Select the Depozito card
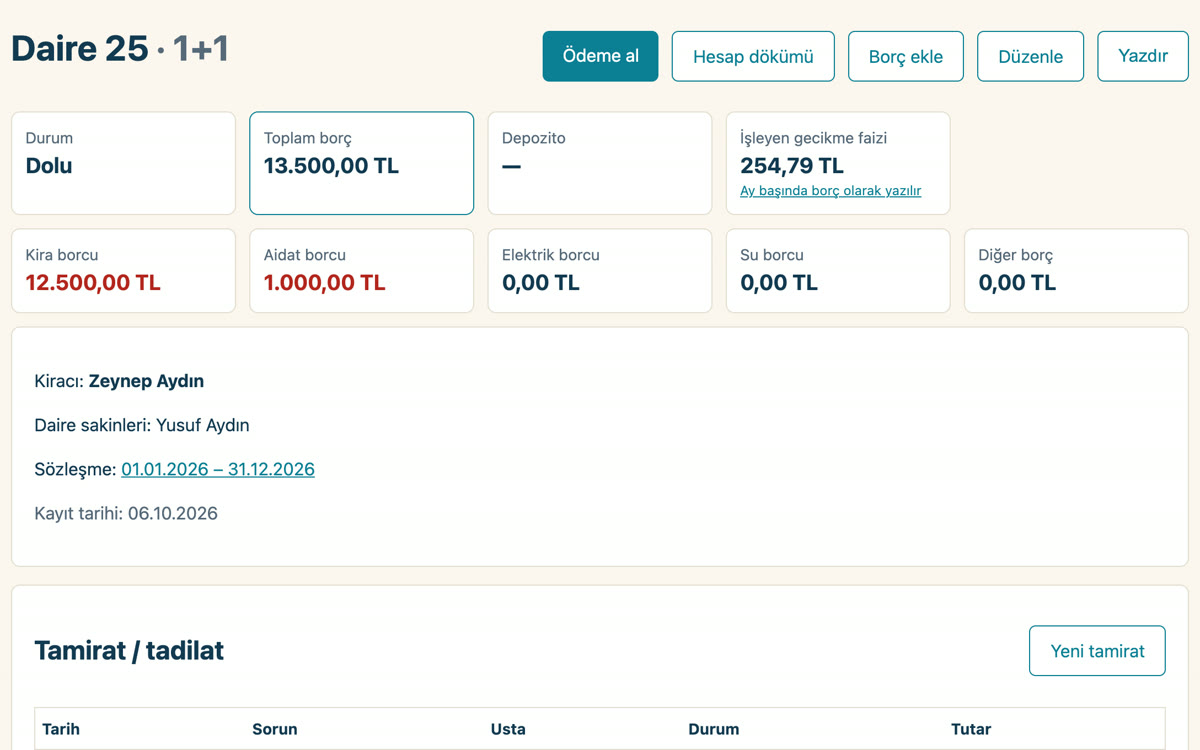 600,163
